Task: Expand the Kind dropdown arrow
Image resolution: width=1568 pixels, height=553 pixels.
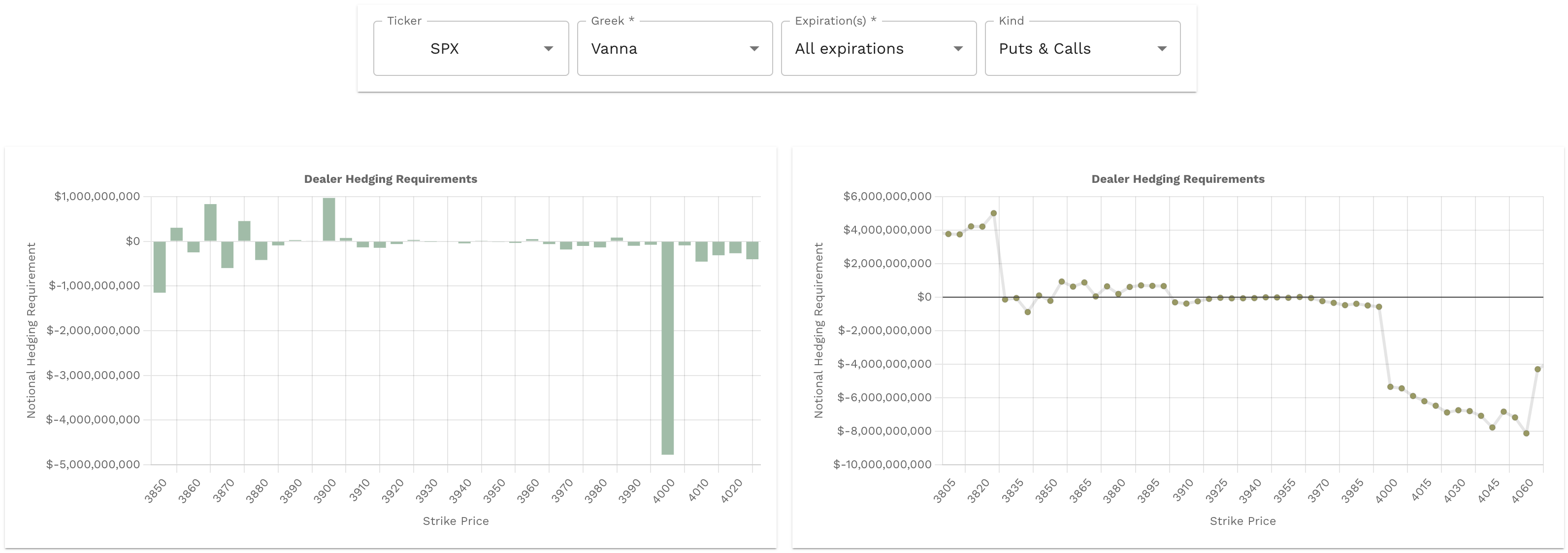Action: point(1162,49)
